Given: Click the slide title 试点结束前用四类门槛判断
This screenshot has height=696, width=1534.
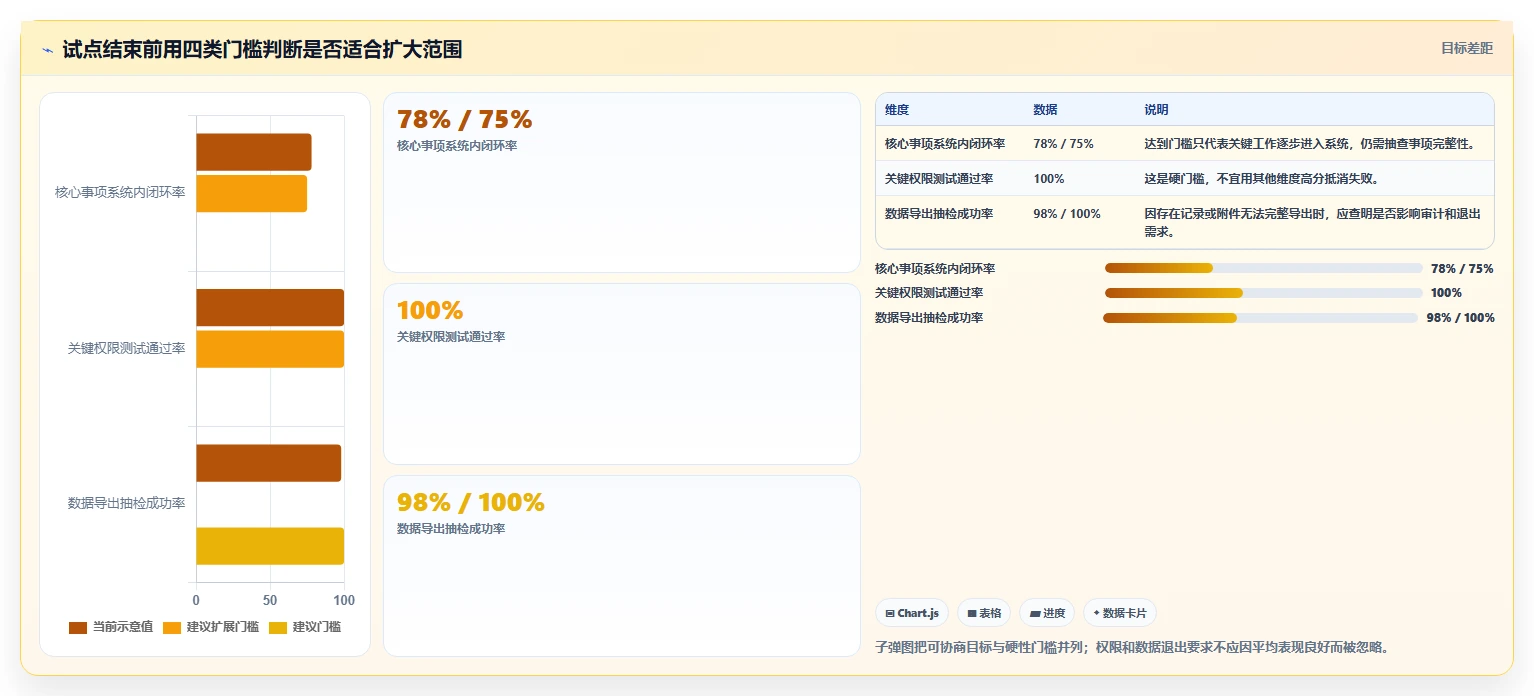Looking at the screenshot, I should (262, 50).
